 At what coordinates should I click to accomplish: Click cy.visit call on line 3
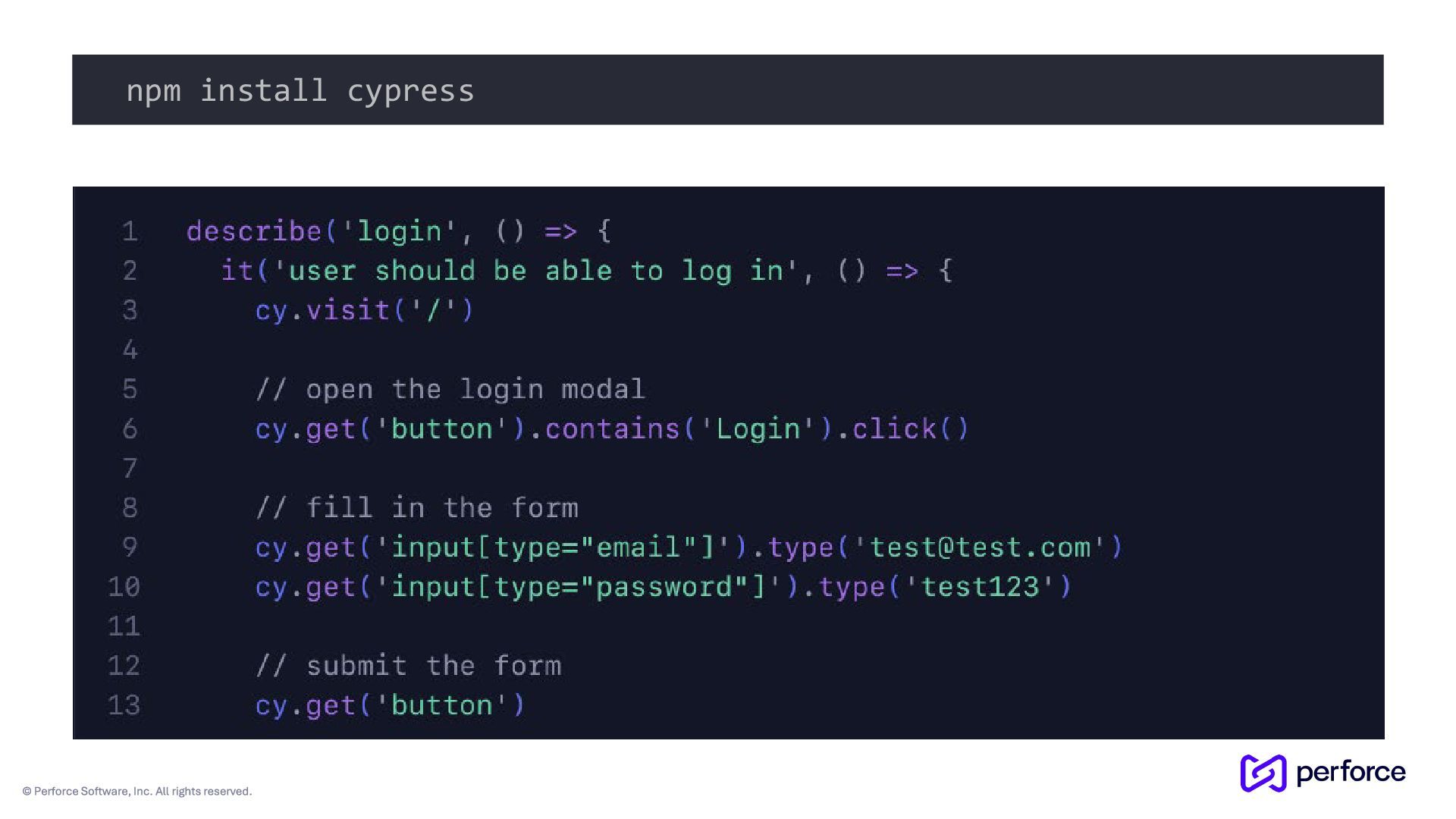click(x=364, y=310)
